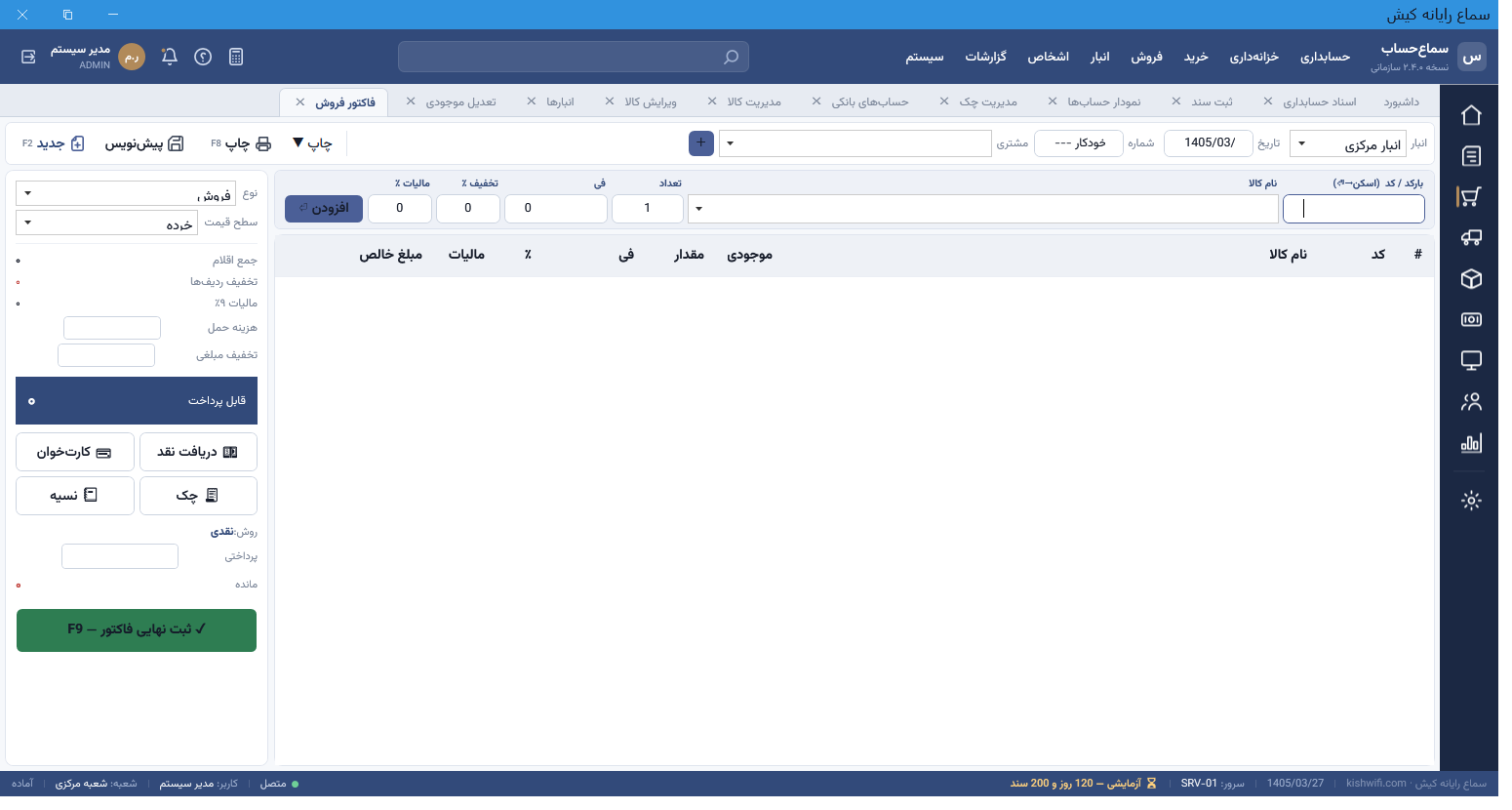The height and width of the screenshot is (810, 1512).
Task: Open the delivery truck sidebar icon
Action: (x=1471, y=237)
